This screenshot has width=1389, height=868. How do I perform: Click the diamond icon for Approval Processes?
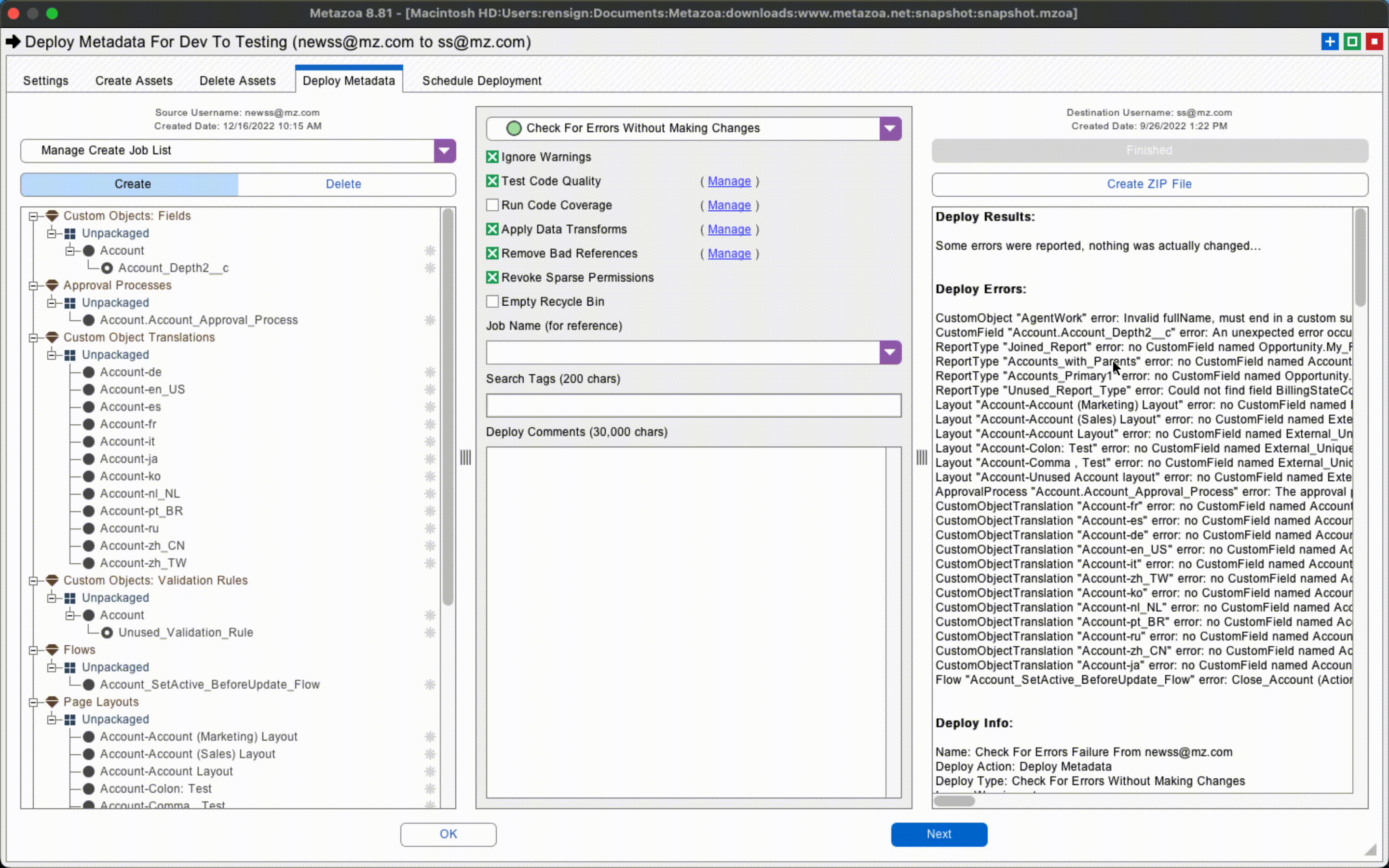(52, 285)
